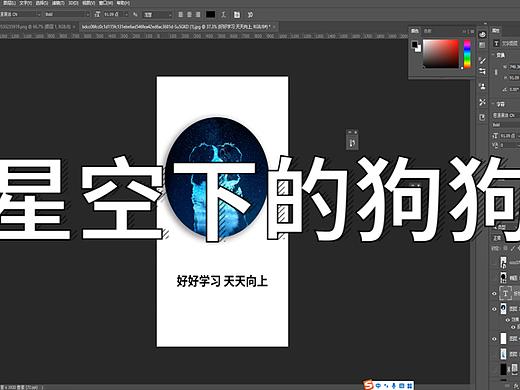This screenshot has width=520, height=390.
Task: Click the width W field in Properties
Action: [514, 67]
